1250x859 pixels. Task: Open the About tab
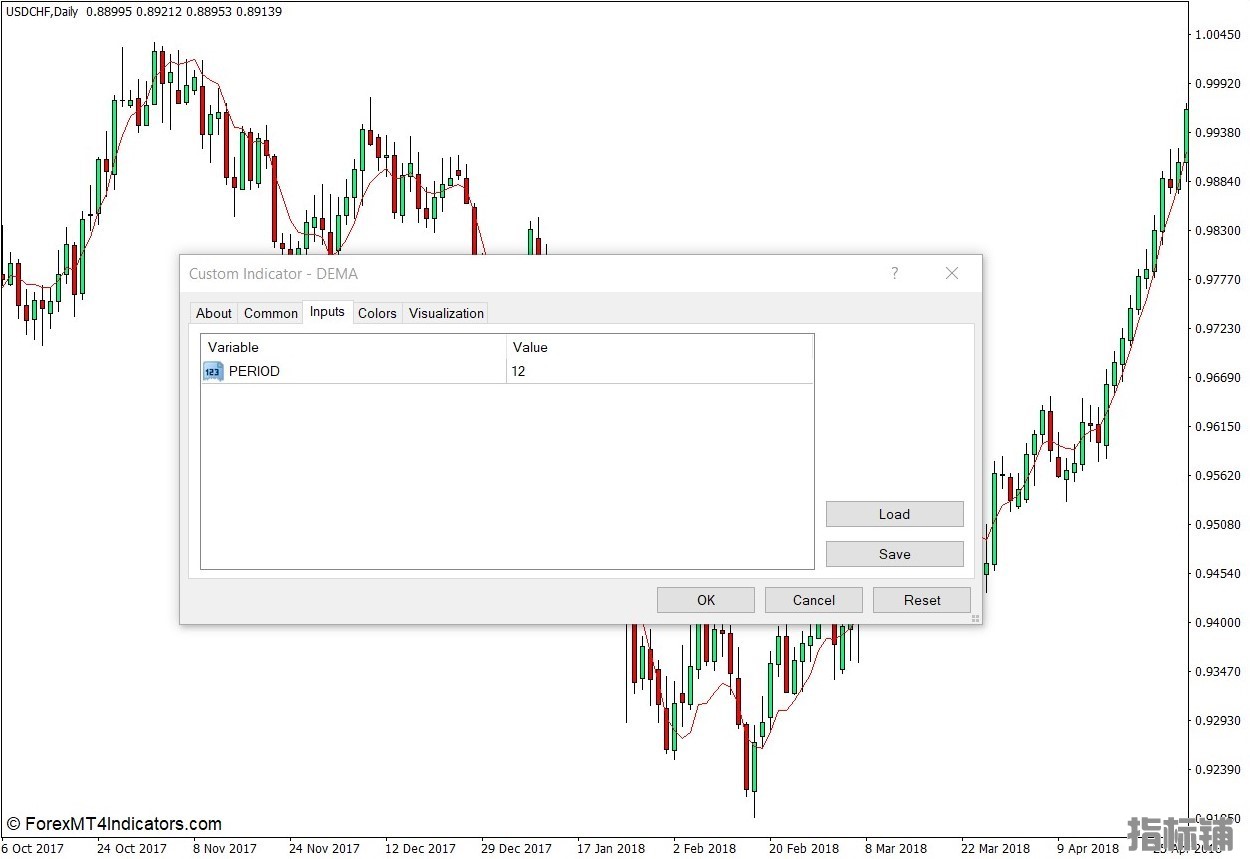click(213, 313)
